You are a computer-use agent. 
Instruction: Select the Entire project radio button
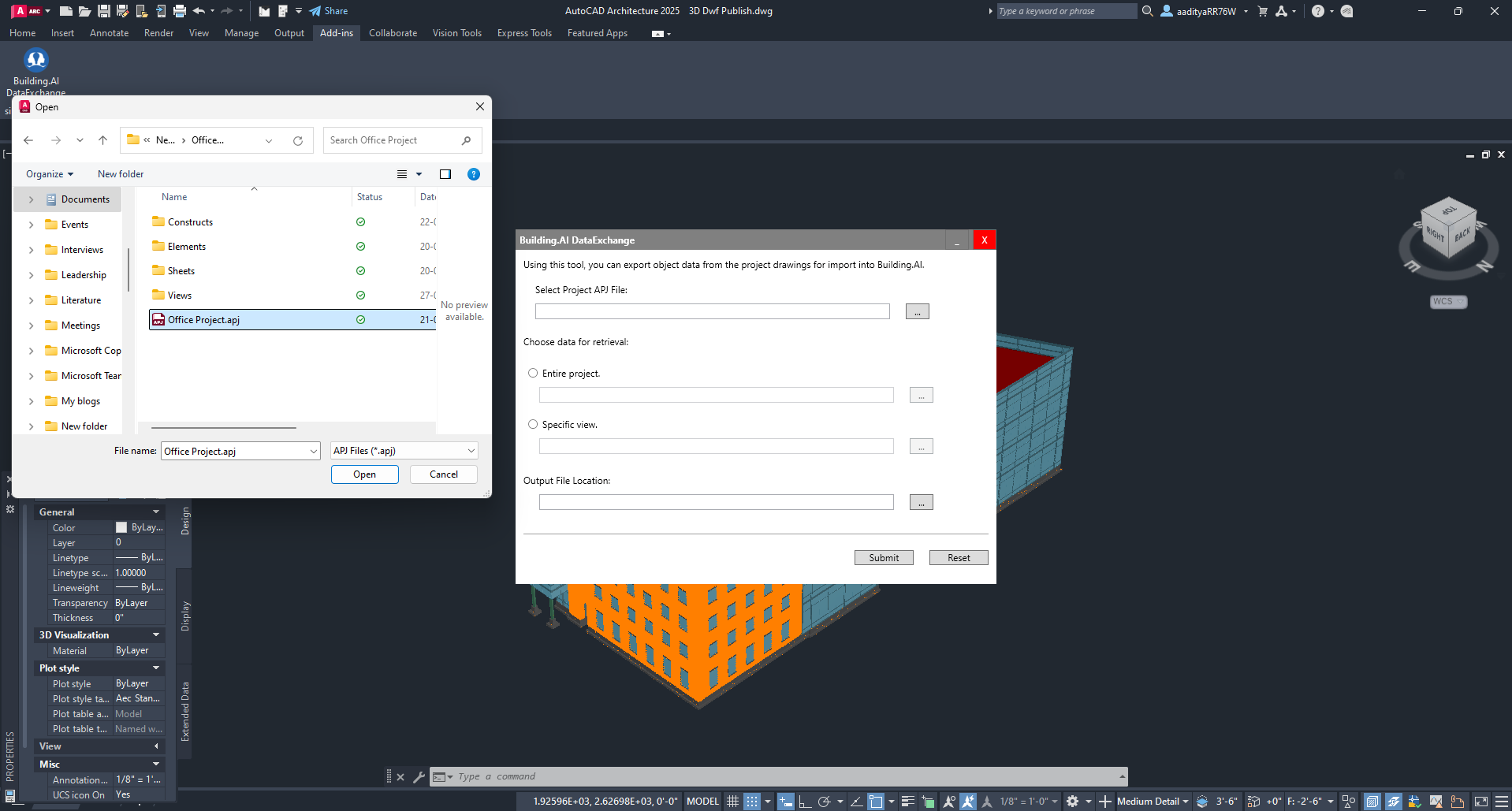(x=533, y=374)
